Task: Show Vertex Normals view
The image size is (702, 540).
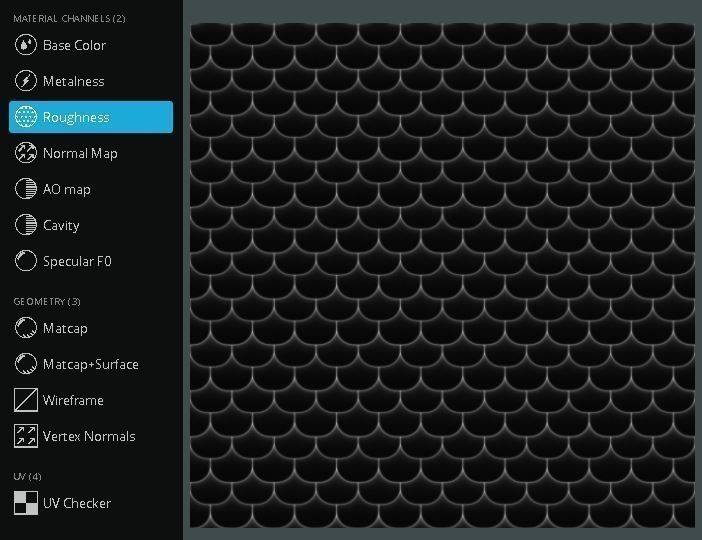Action: [x=89, y=436]
